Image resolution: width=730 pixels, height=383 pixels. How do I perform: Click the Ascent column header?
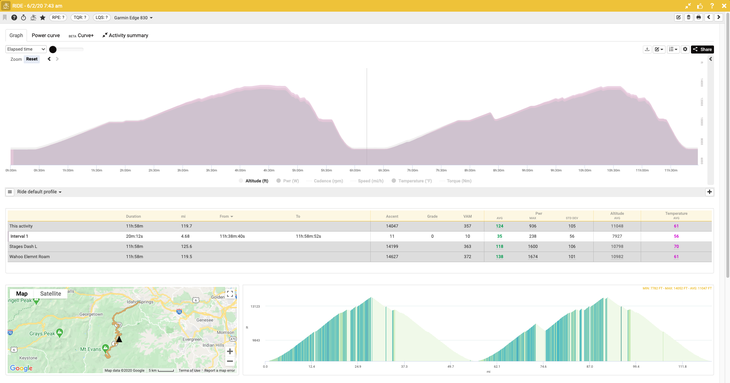click(x=392, y=216)
